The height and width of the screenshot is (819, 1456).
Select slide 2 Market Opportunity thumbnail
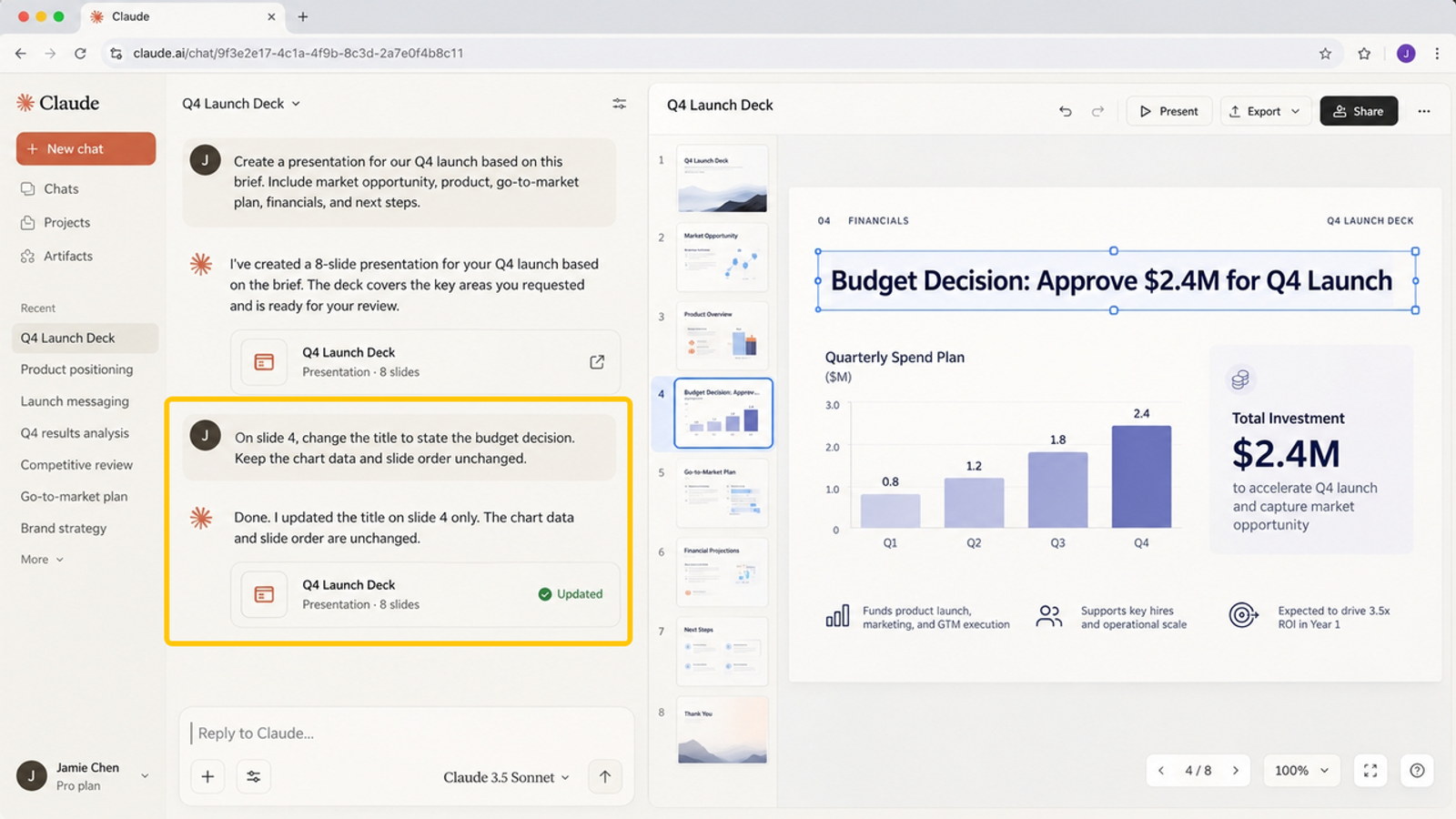pyautogui.click(x=723, y=257)
